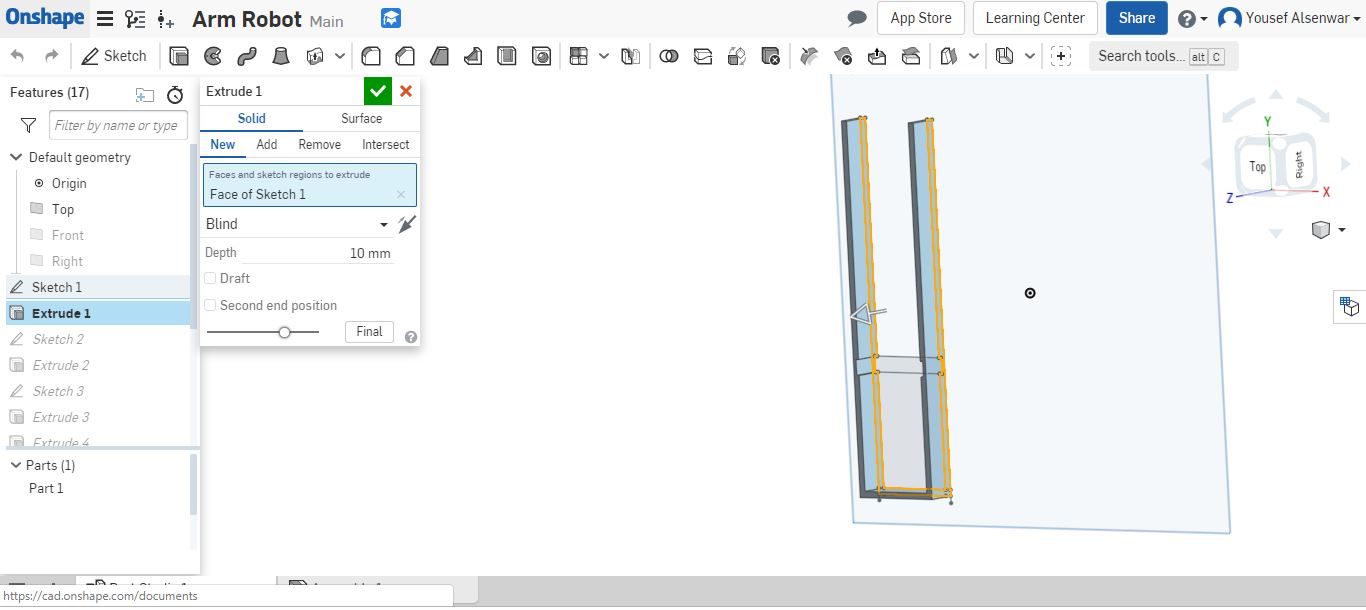Collapse the Parts list section
The width and height of the screenshot is (1366, 610).
point(16,465)
